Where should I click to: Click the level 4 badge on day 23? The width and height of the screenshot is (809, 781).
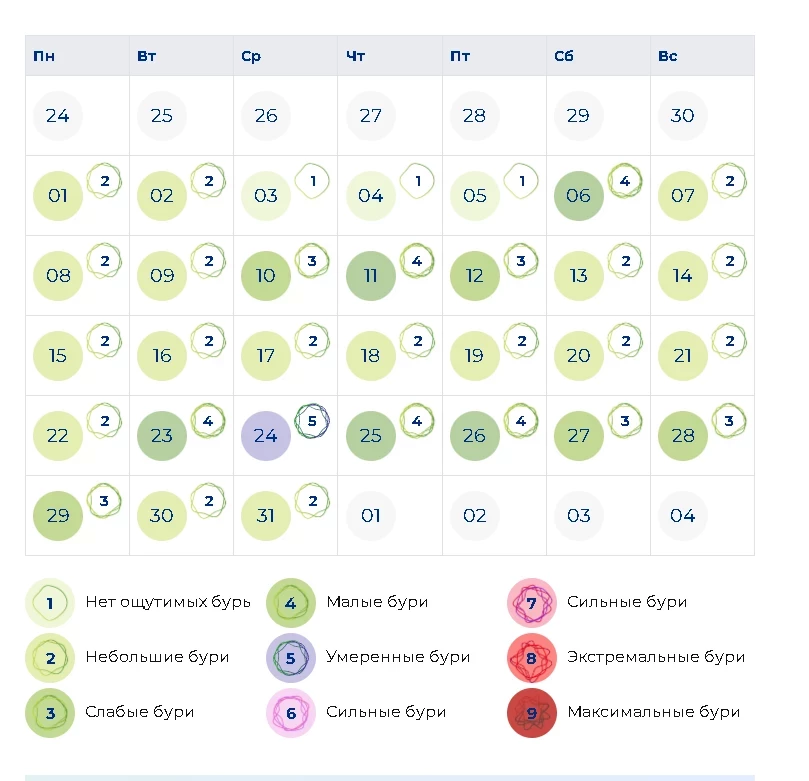point(208,421)
